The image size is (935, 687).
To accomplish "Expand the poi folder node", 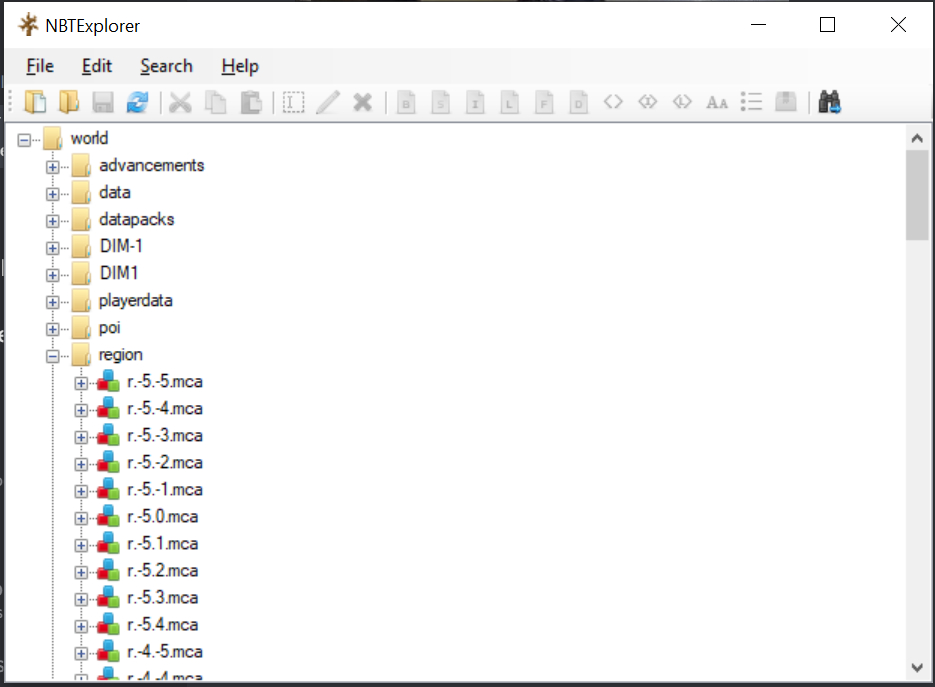I will click(52, 329).
